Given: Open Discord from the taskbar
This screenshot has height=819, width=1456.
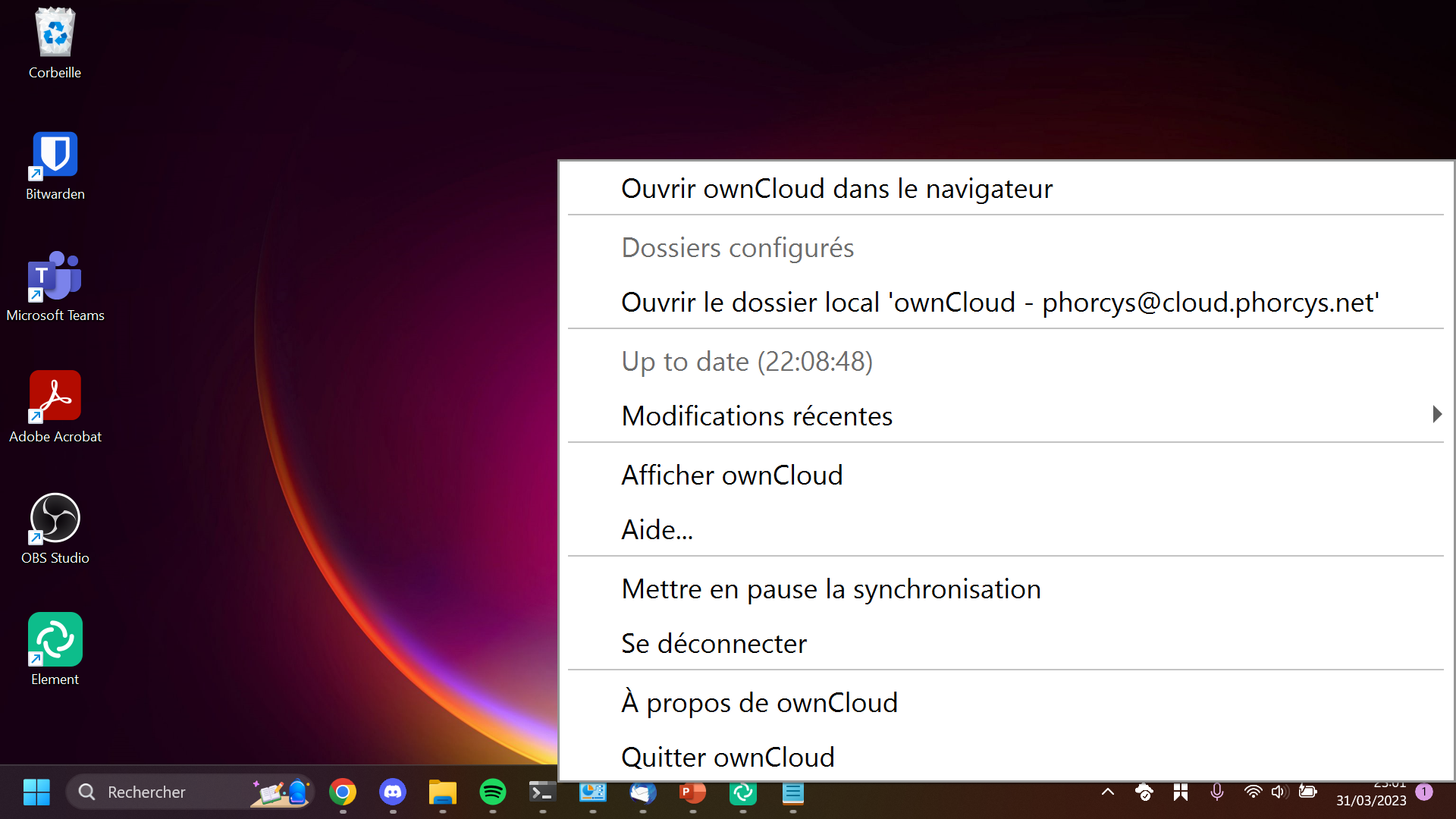Looking at the screenshot, I should pyautogui.click(x=393, y=792).
